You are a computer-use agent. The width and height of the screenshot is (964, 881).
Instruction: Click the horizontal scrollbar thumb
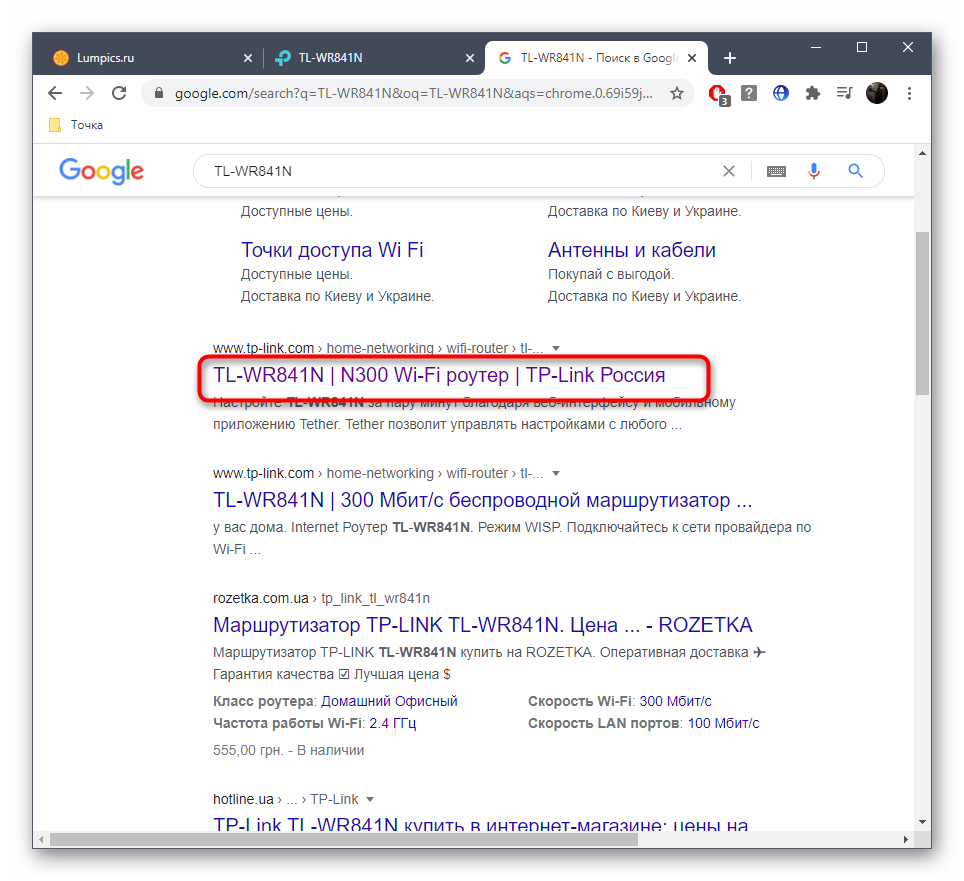344,839
